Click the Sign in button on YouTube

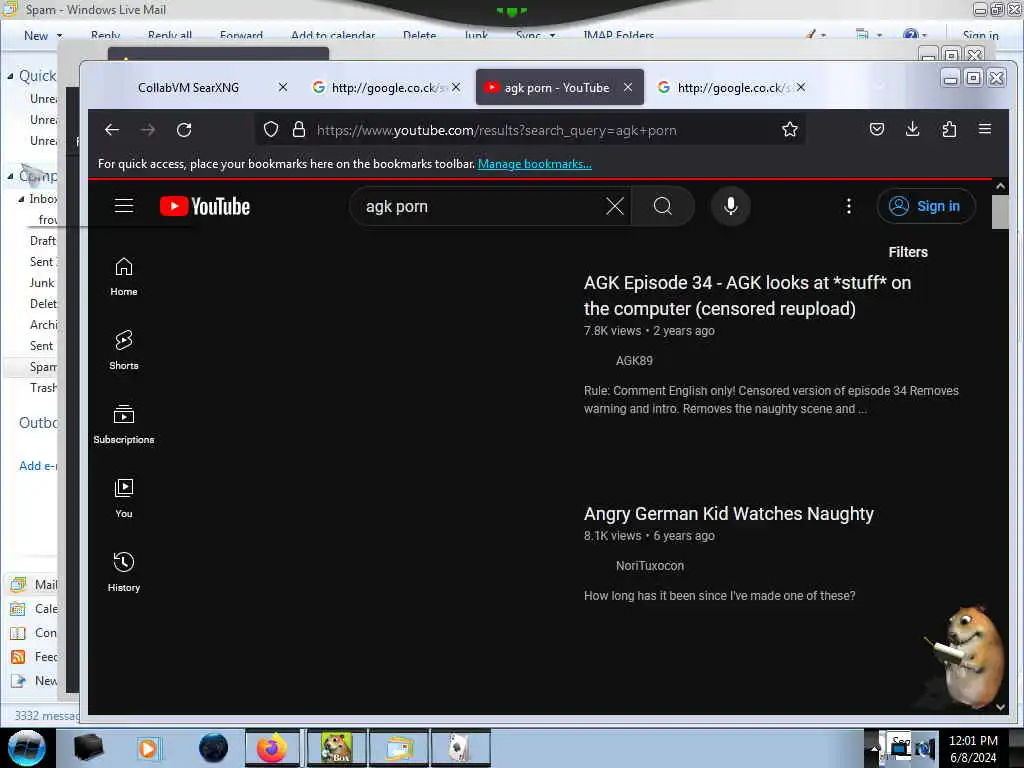pos(926,206)
